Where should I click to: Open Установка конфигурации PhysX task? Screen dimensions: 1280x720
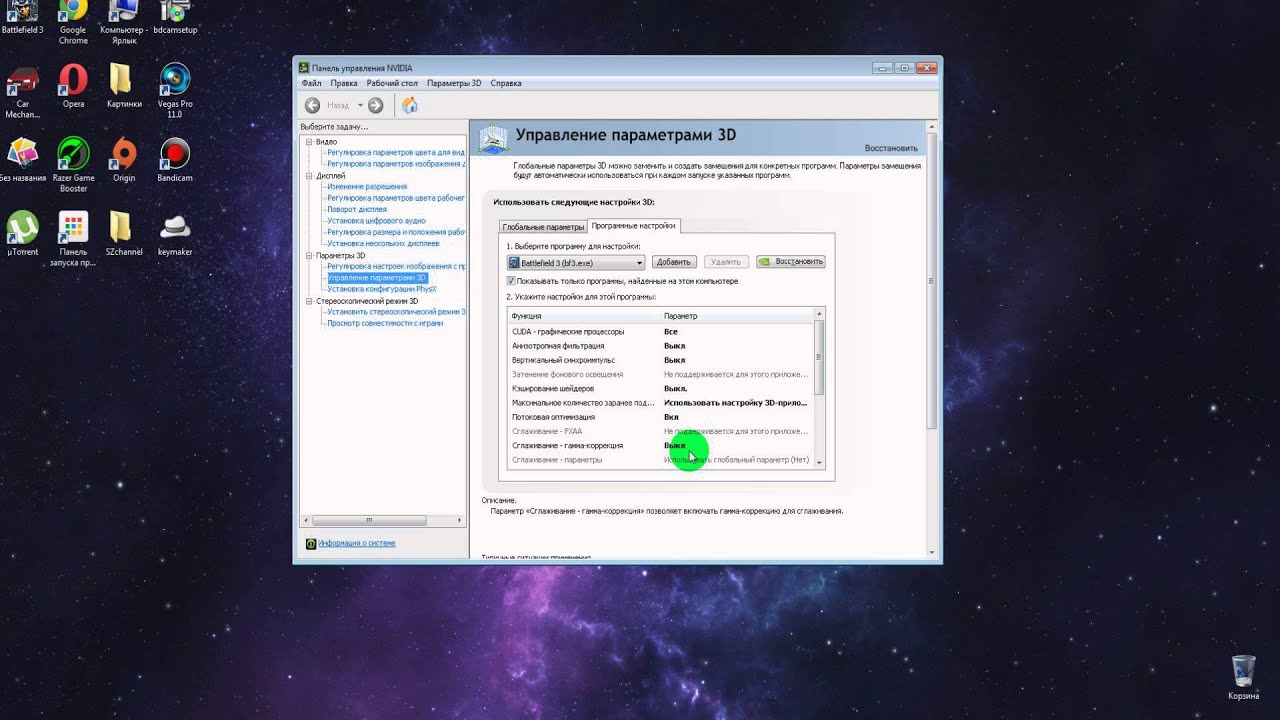[382, 289]
